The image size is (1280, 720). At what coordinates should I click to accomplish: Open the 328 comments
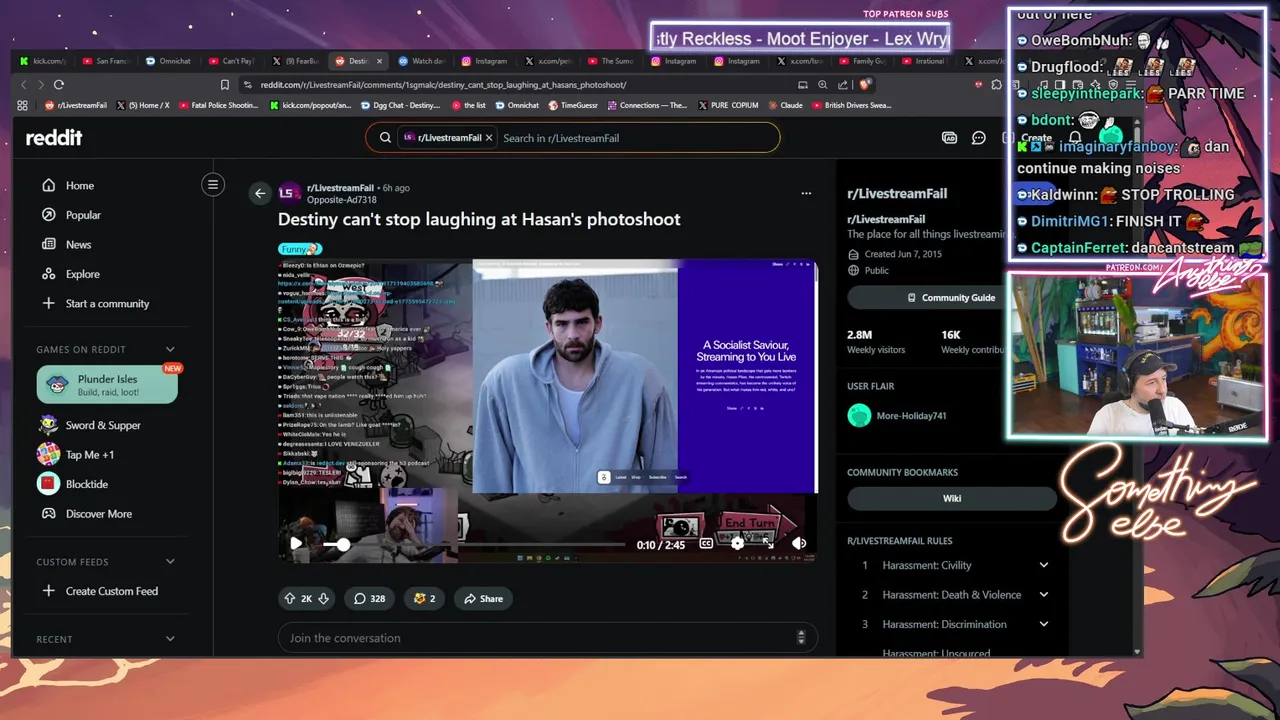(369, 599)
